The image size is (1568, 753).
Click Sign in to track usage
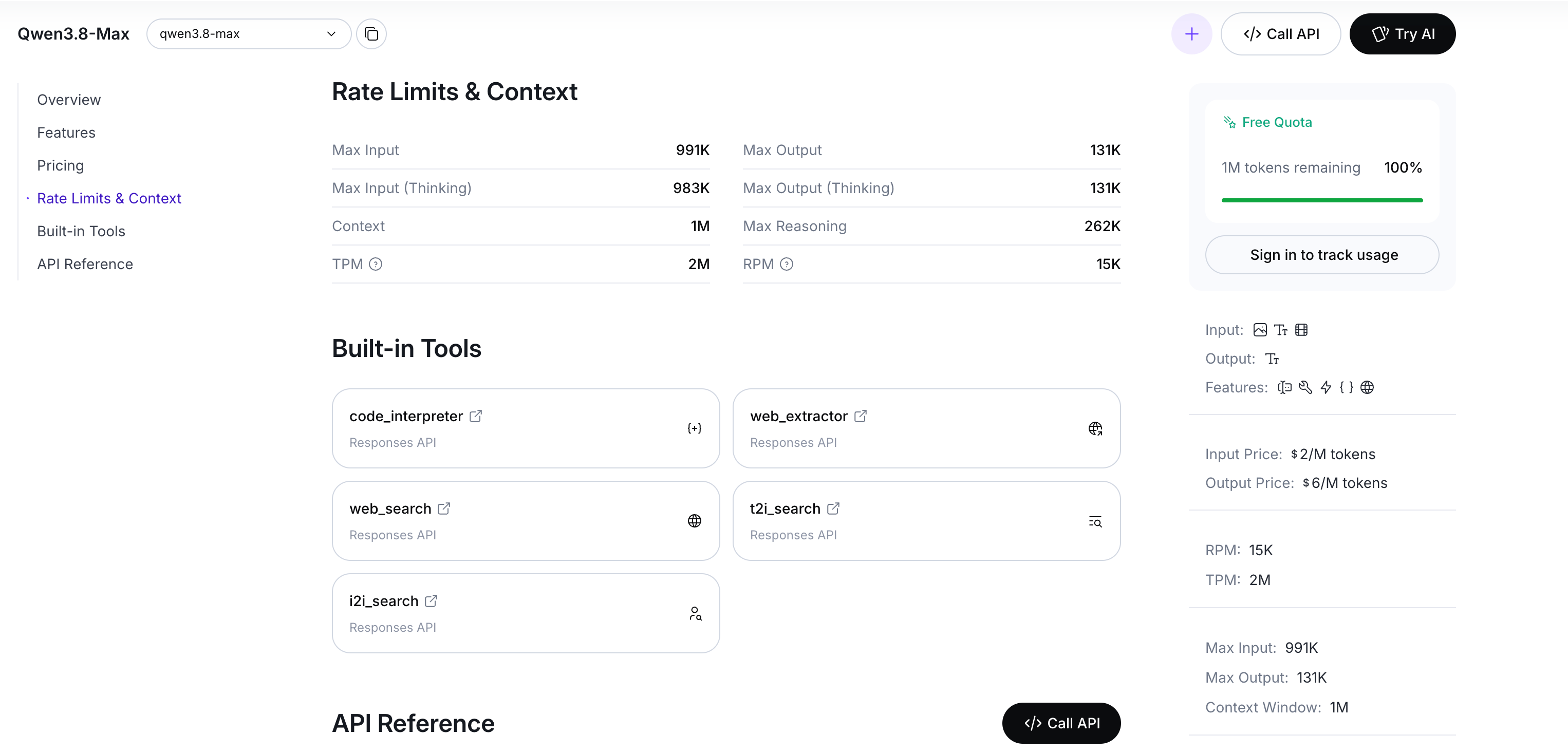tap(1322, 255)
